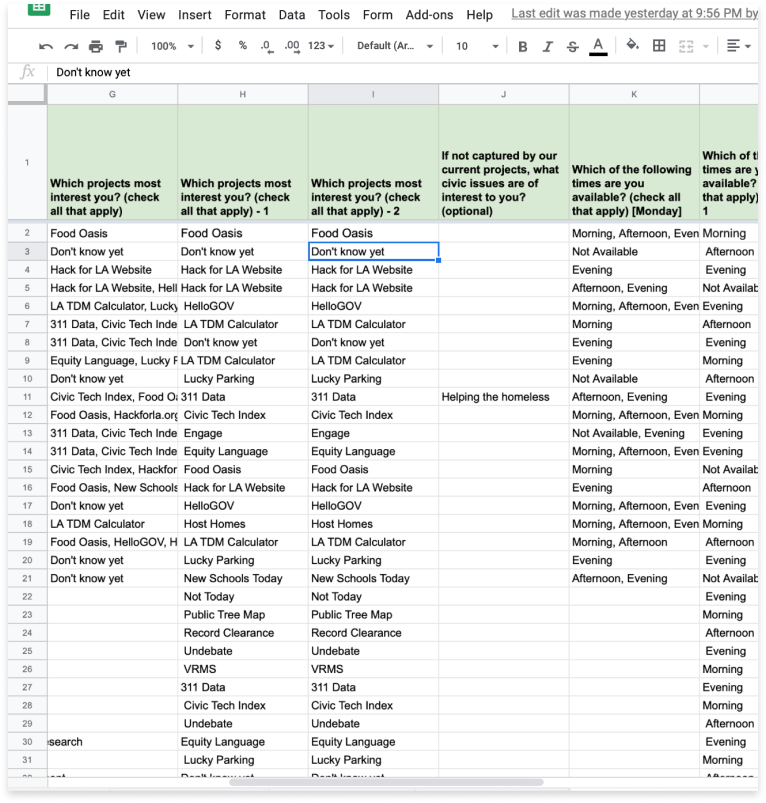This screenshot has width=766, height=803.
Task: Toggle strikethrough formatting
Action: [572, 47]
